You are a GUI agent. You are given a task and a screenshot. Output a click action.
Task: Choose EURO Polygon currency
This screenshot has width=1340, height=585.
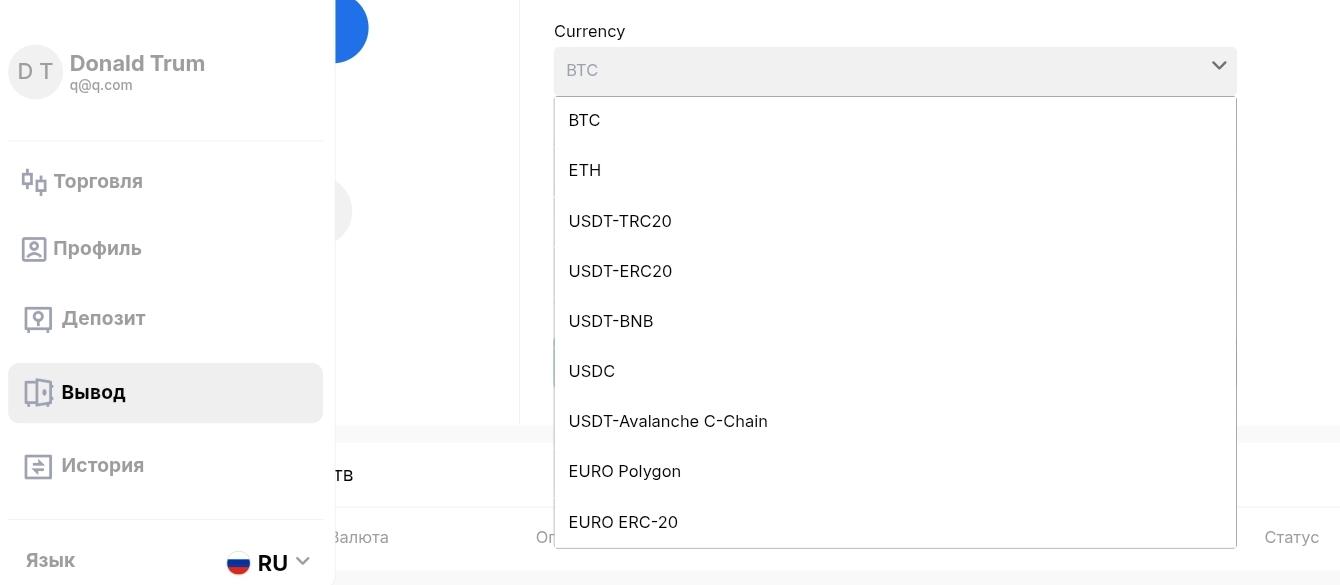tap(895, 471)
